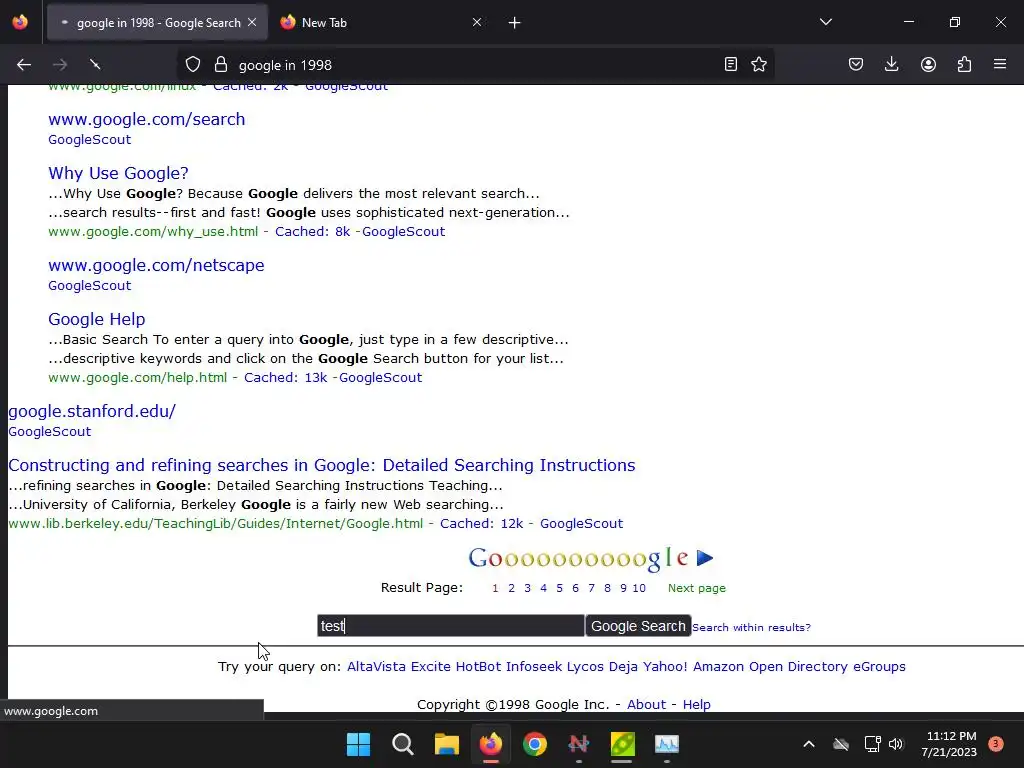Close the 'google in 1998' tab
The width and height of the screenshot is (1024, 768).
pyautogui.click(x=252, y=22)
